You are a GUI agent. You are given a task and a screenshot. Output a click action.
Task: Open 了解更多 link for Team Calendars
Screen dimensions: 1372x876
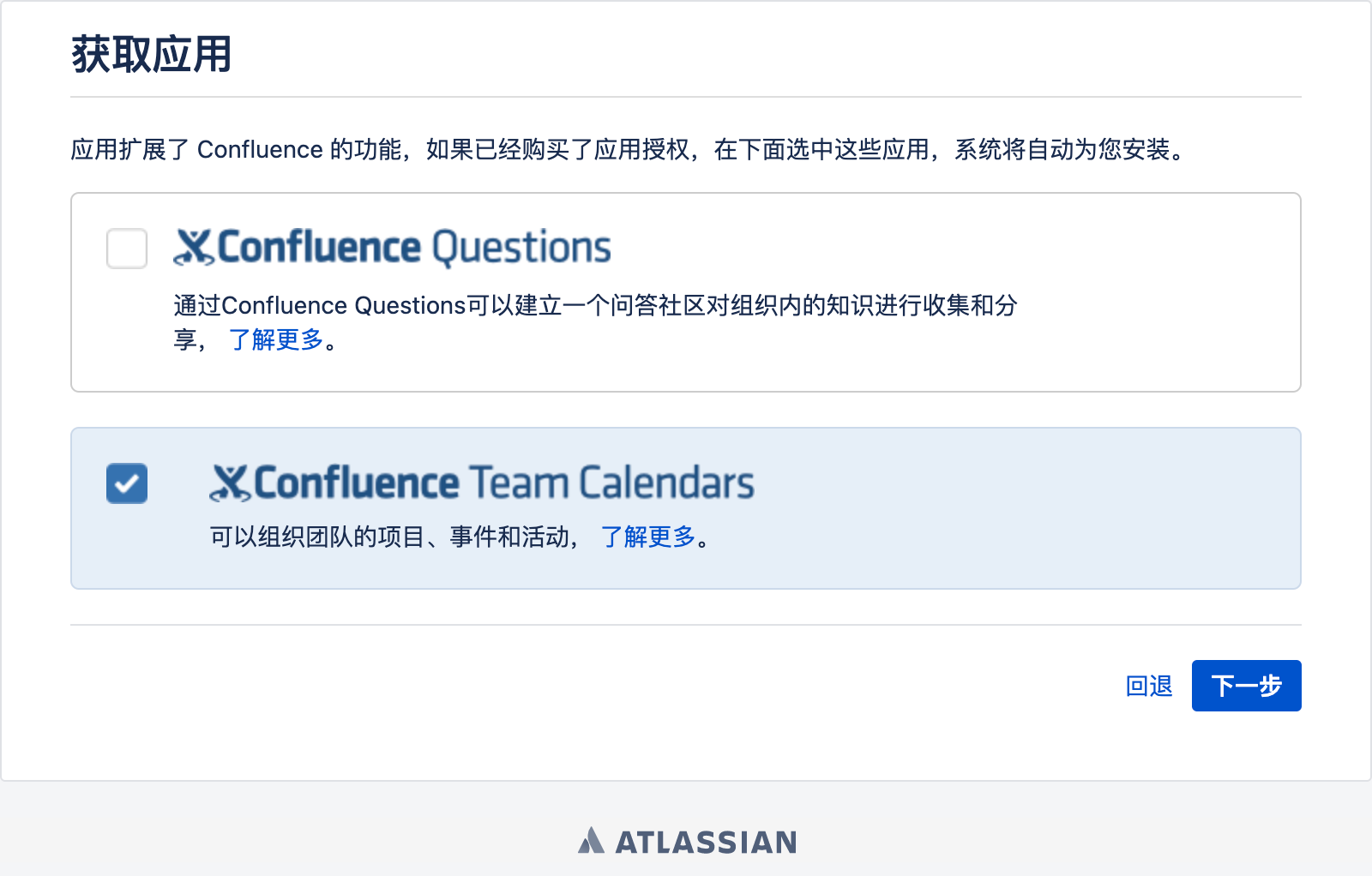pyautogui.click(x=648, y=537)
